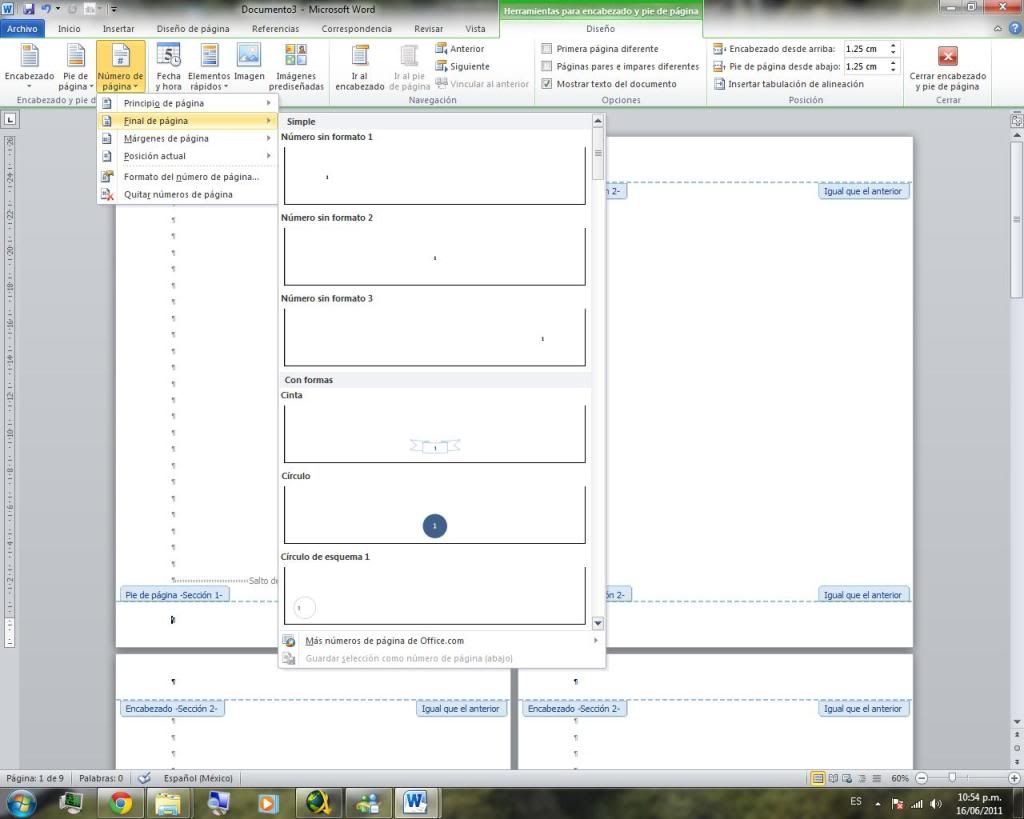Open Diseño de página tab
Screen dimensions: 1024x819
(193, 28)
